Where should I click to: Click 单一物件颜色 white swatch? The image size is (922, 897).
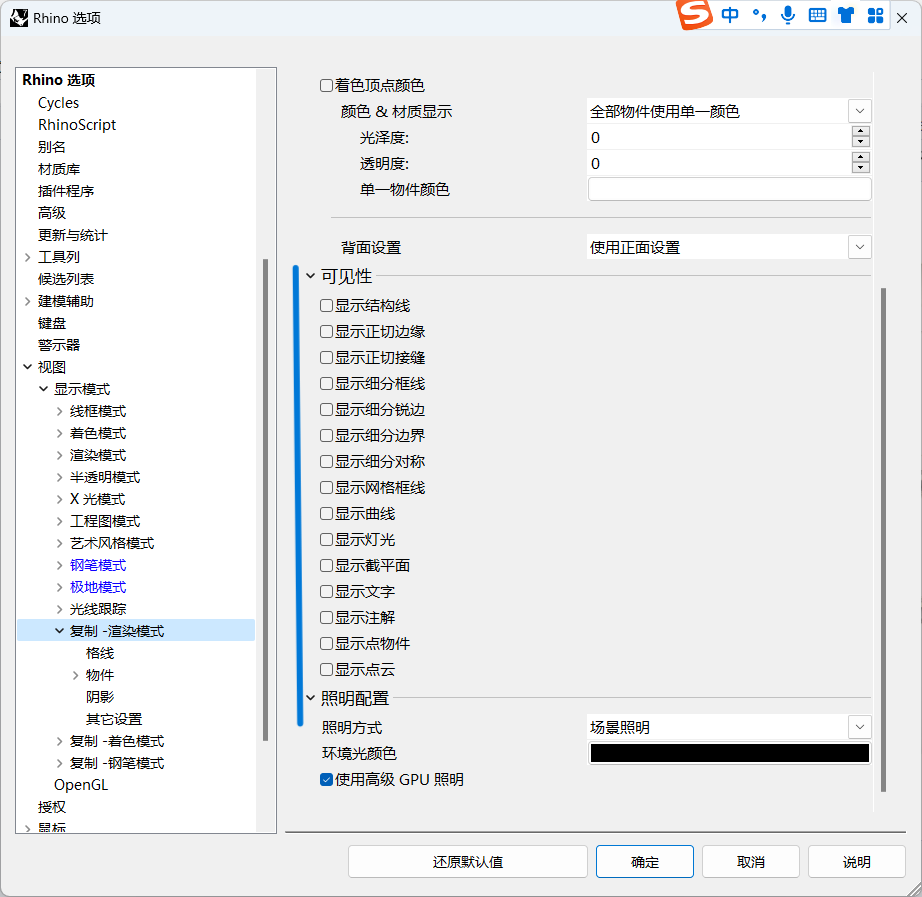coord(730,189)
